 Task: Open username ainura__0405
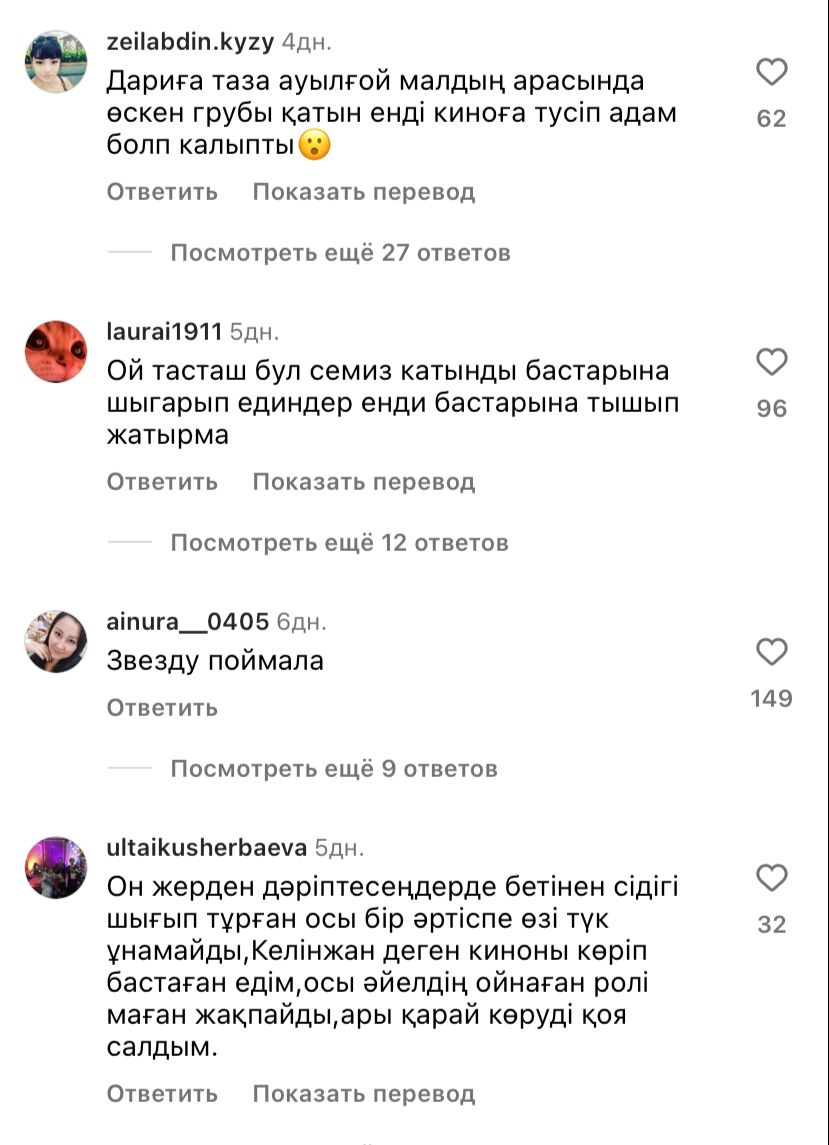tap(188, 621)
